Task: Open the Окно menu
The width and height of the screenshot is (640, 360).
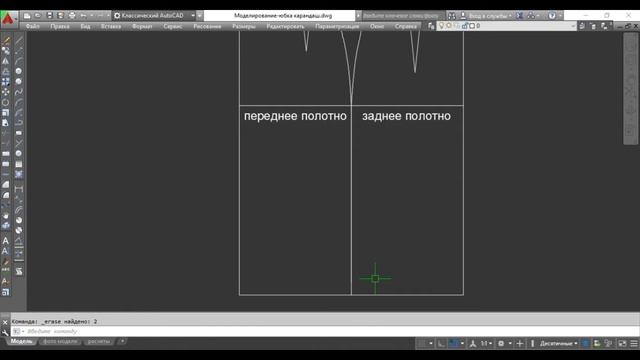Action: [377, 26]
